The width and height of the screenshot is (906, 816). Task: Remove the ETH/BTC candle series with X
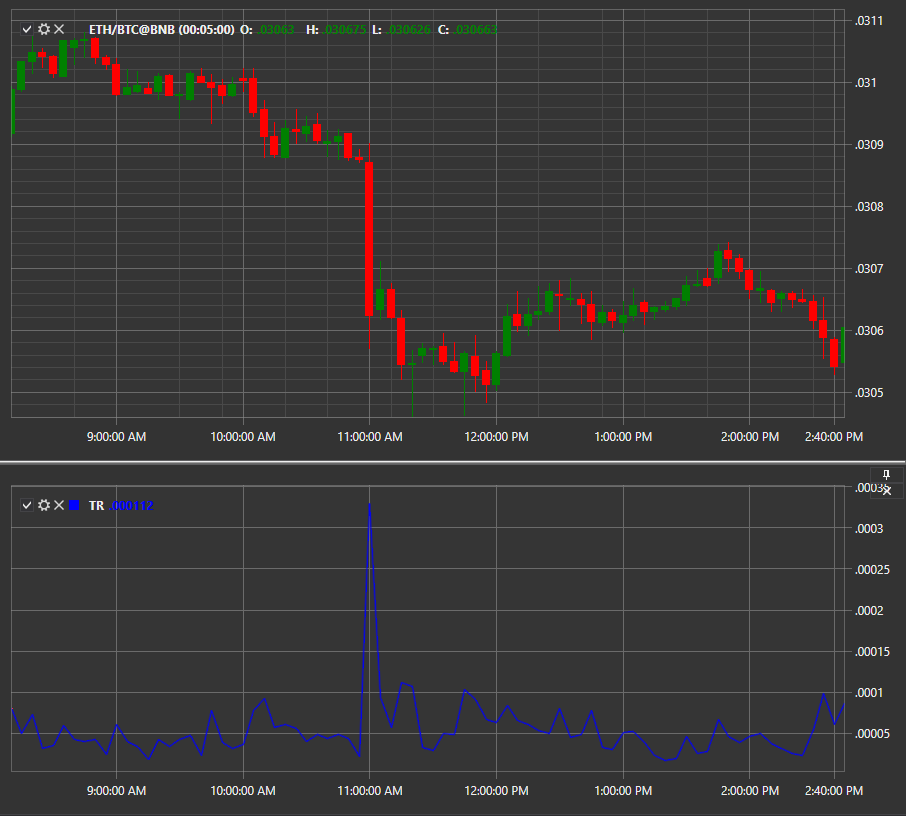59,29
